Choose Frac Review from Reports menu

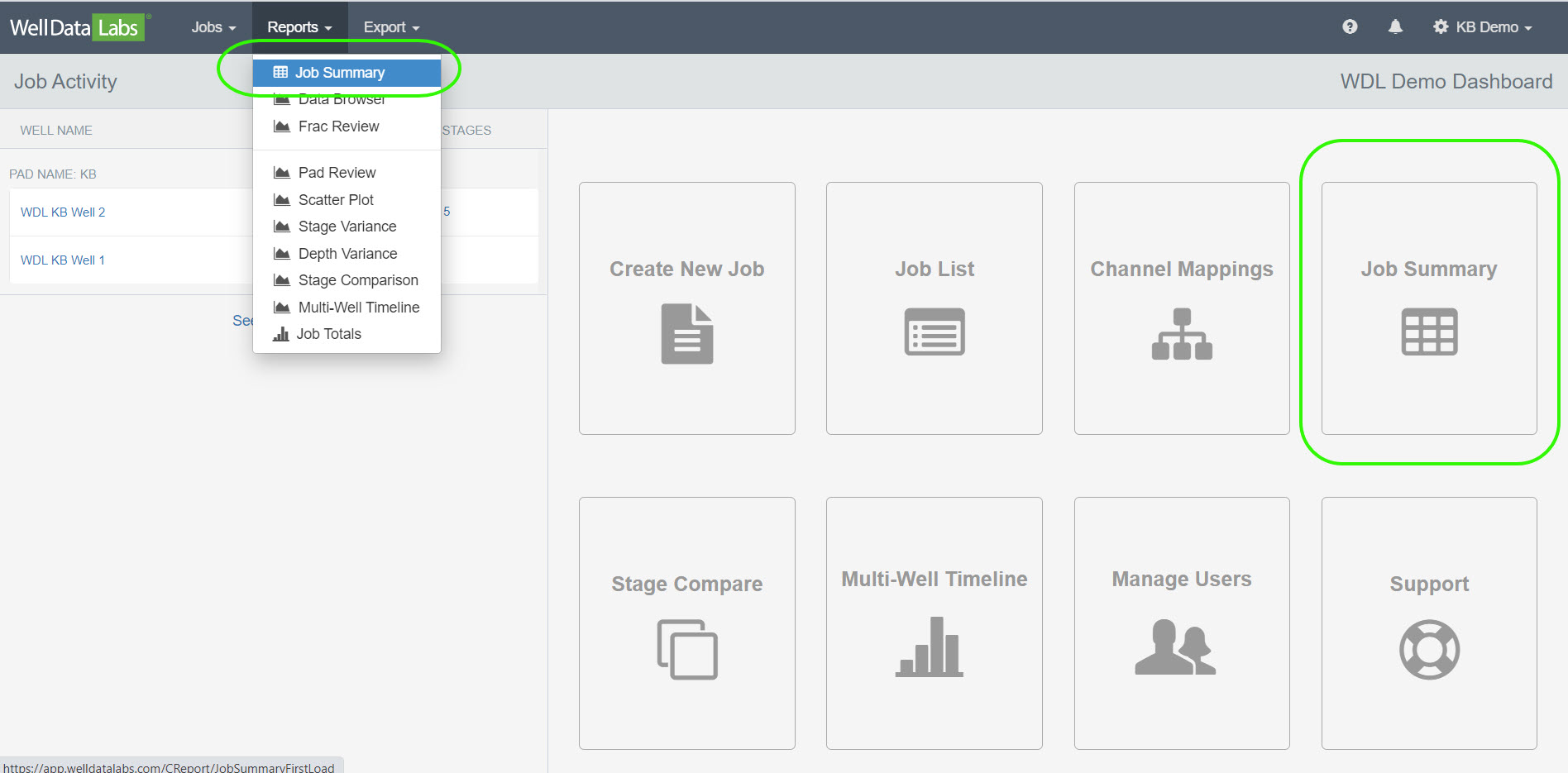(347, 126)
